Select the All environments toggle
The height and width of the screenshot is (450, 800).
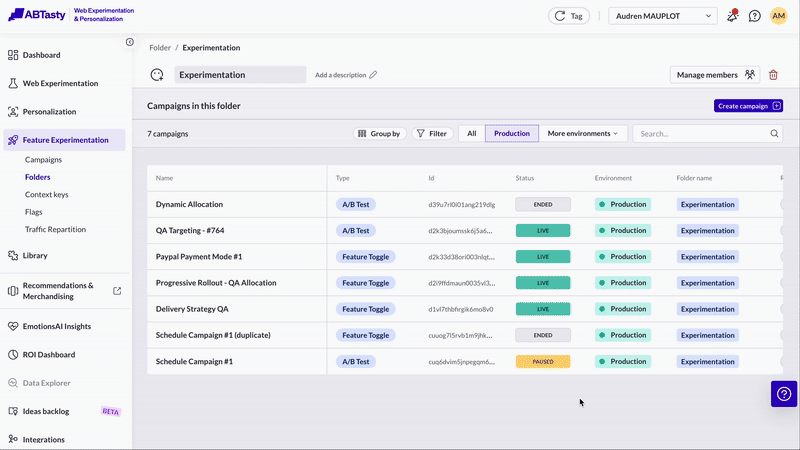471,133
